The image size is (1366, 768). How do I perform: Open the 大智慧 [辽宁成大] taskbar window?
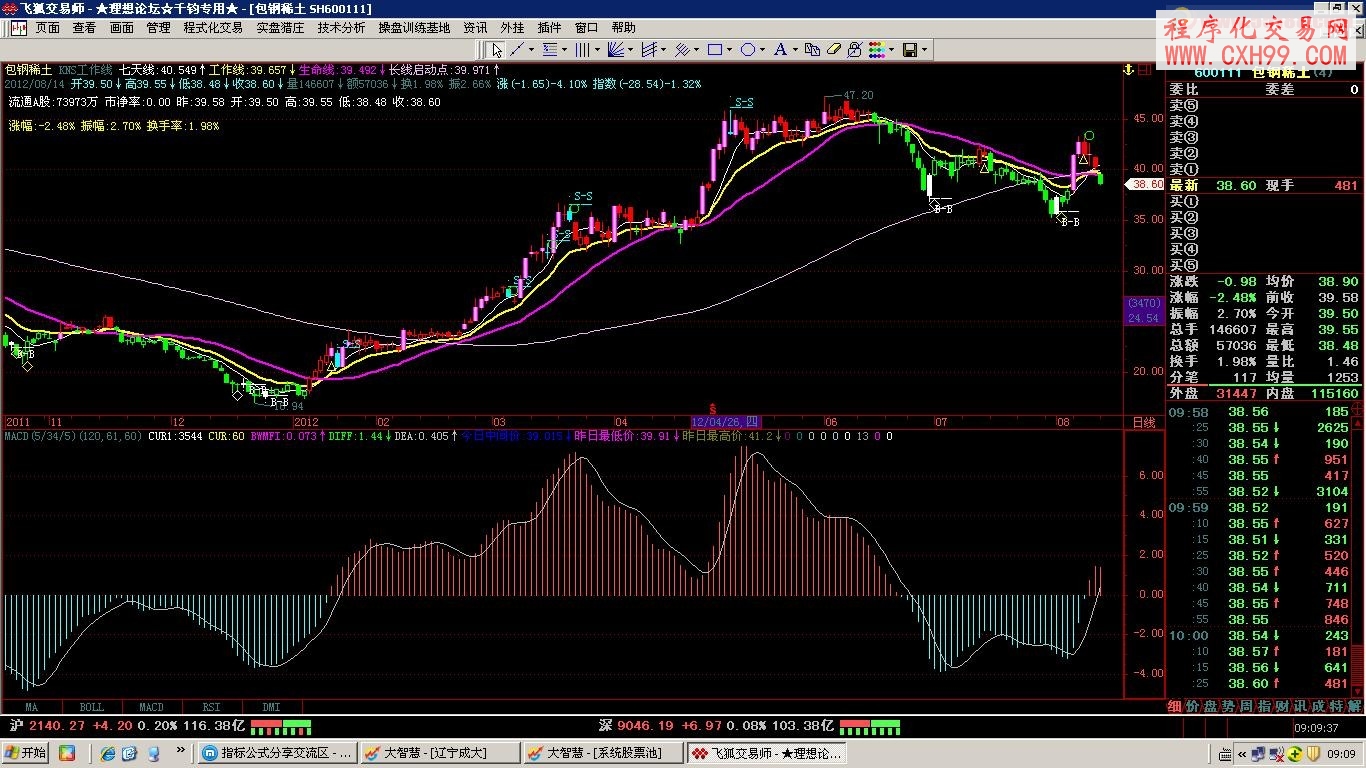point(438,752)
